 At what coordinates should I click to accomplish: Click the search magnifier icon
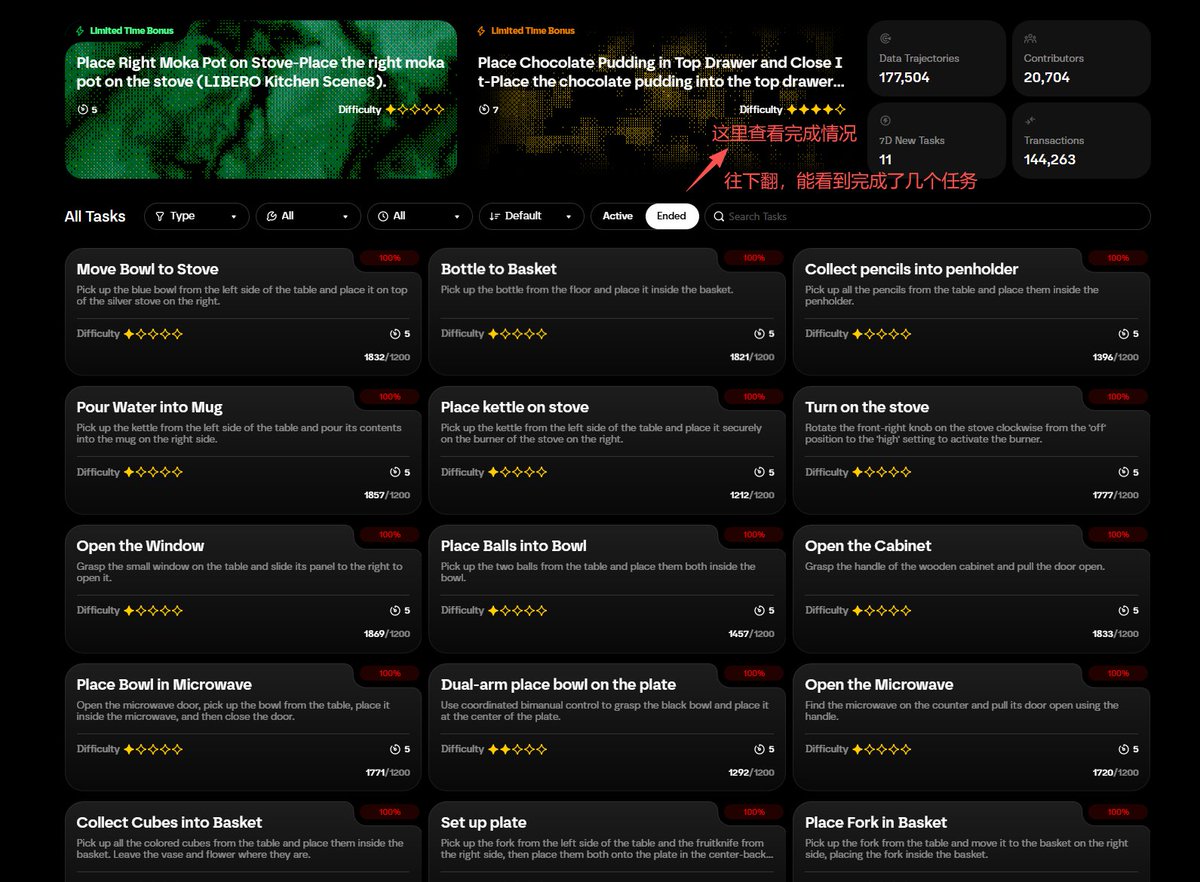(x=719, y=216)
